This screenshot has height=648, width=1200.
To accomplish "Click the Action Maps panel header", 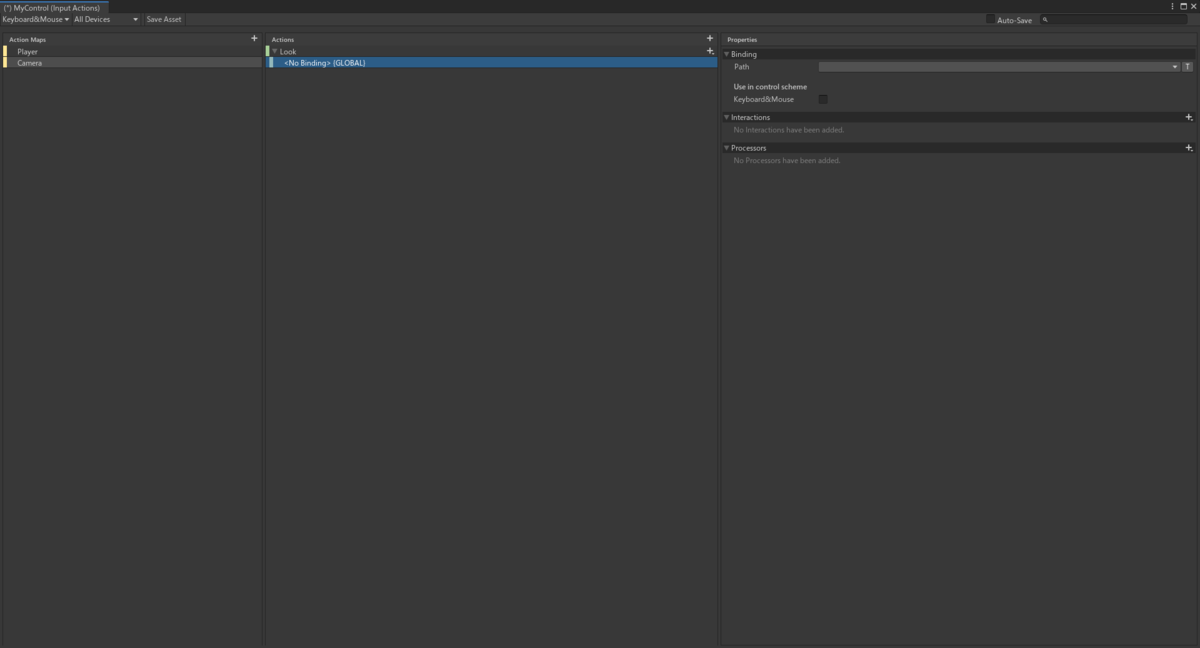I will [x=27, y=39].
